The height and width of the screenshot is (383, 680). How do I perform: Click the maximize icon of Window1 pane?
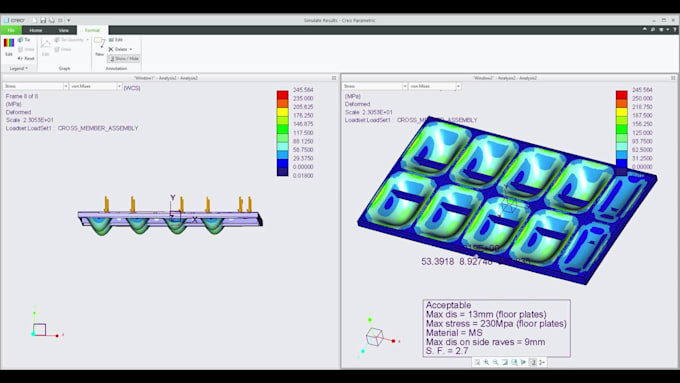[334, 78]
